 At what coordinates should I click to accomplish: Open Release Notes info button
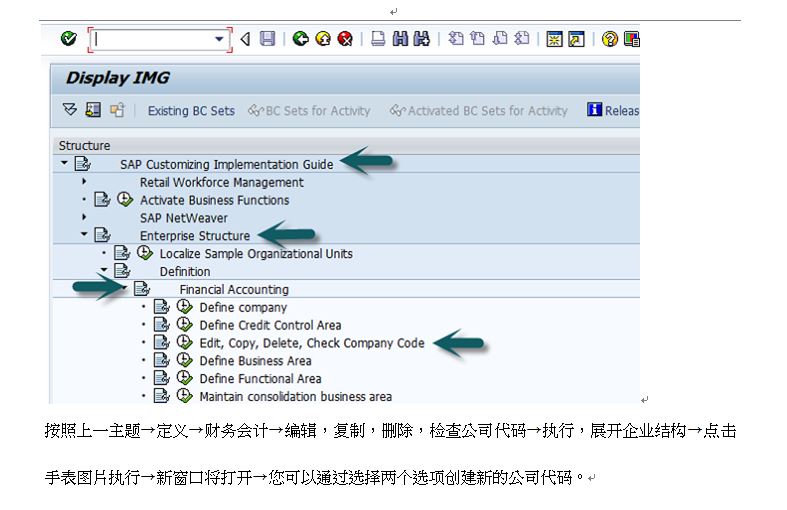[613, 110]
